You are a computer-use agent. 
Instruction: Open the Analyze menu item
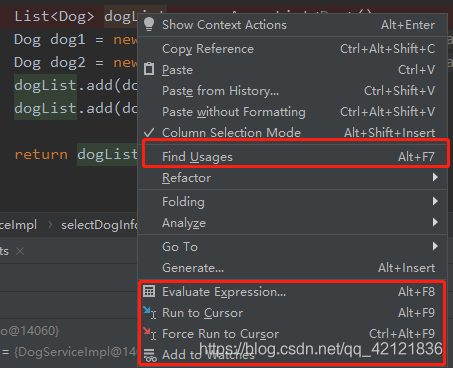pos(292,222)
